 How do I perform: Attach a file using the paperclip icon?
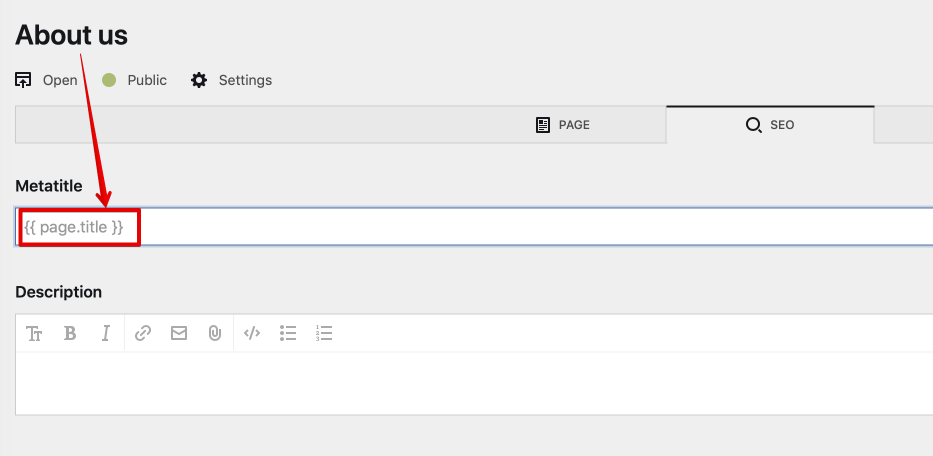(214, 334)
